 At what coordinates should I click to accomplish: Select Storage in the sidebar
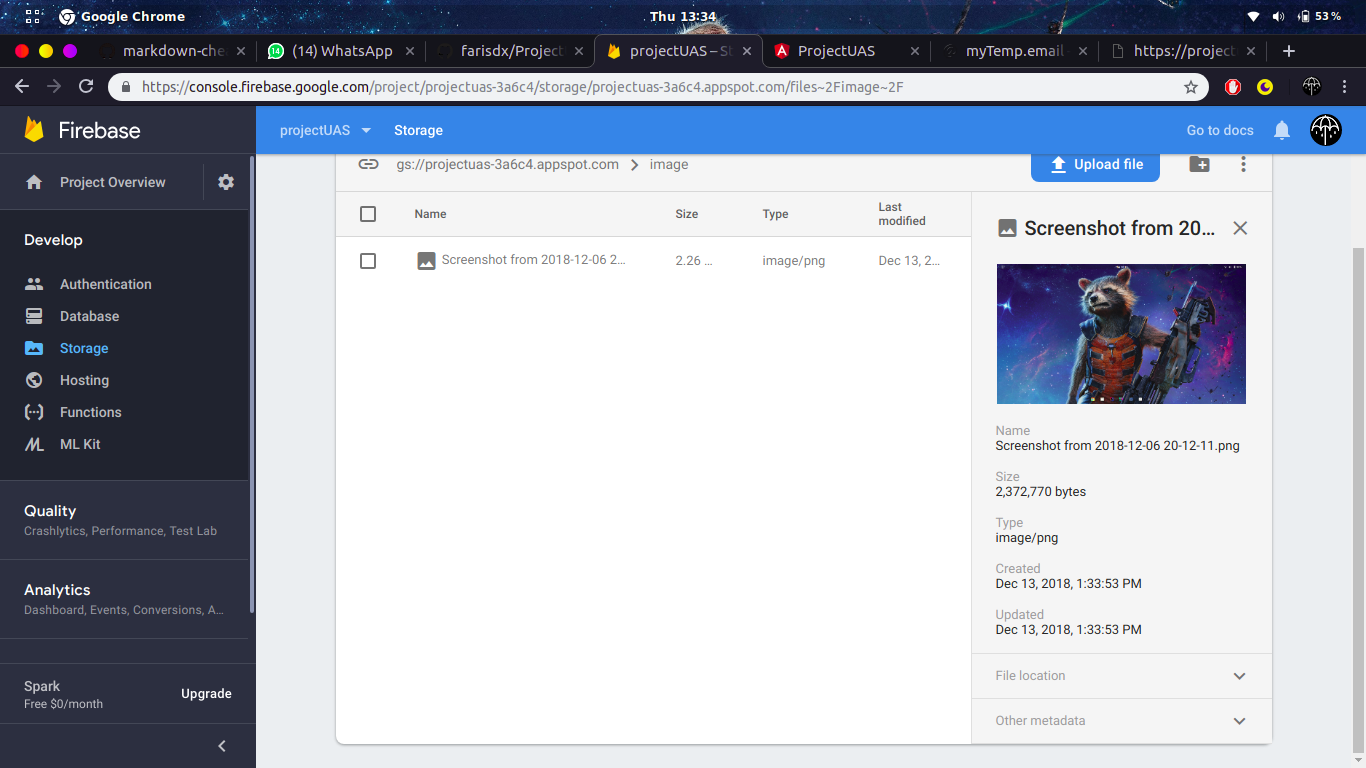click(84, 348)
